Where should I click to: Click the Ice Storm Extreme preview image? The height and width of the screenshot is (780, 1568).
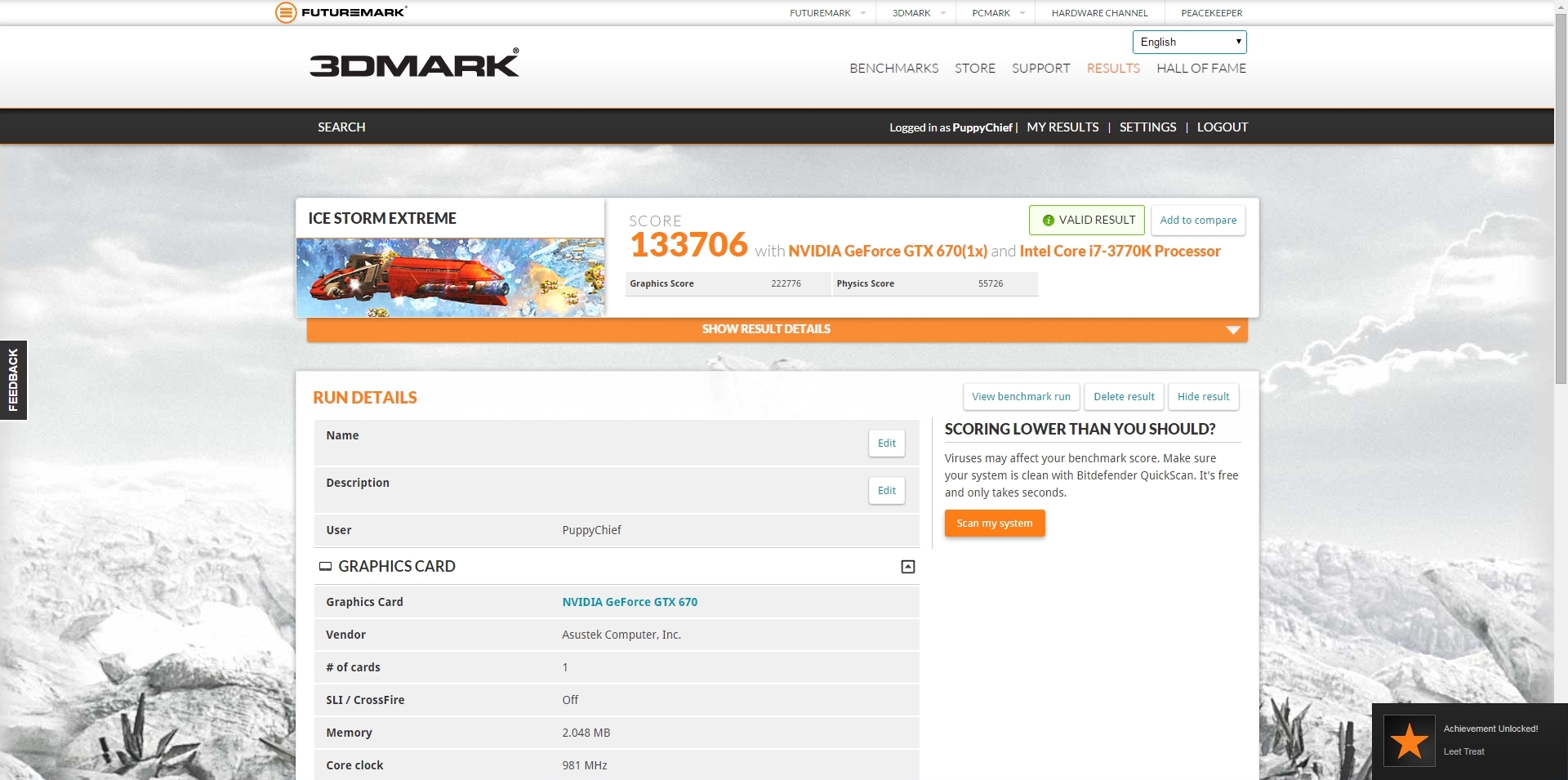click(x=450, y=277)
